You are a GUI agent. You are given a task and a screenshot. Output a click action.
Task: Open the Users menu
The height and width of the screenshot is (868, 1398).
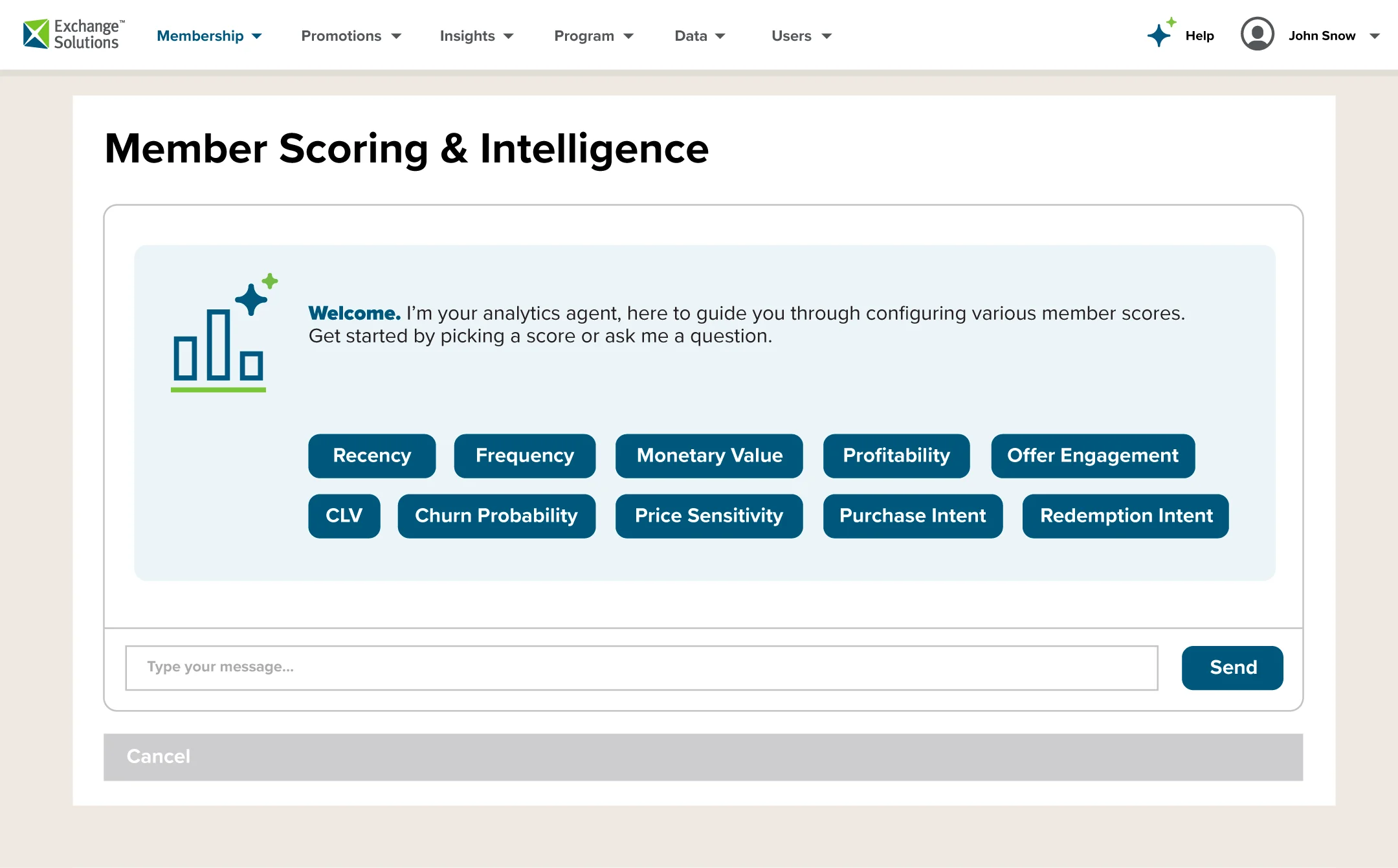tap(800, 36)
